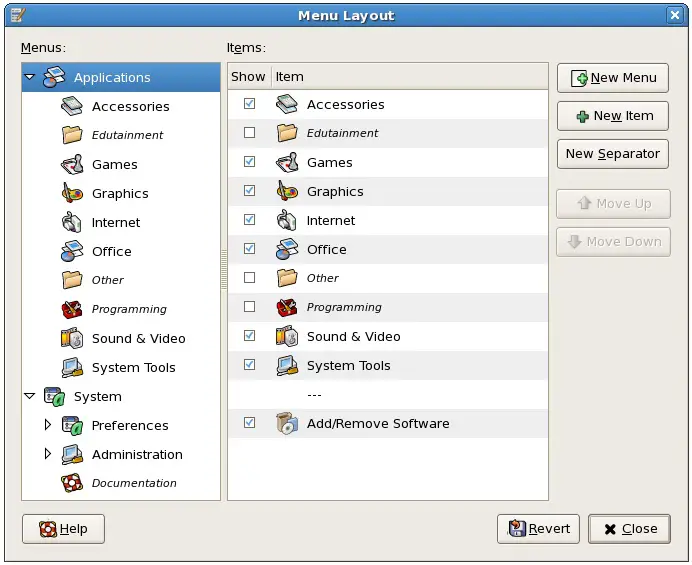692x565 pixels.
Task: Click the Accessories icon in the Menus tree
Action: click(x=72, y=107)
